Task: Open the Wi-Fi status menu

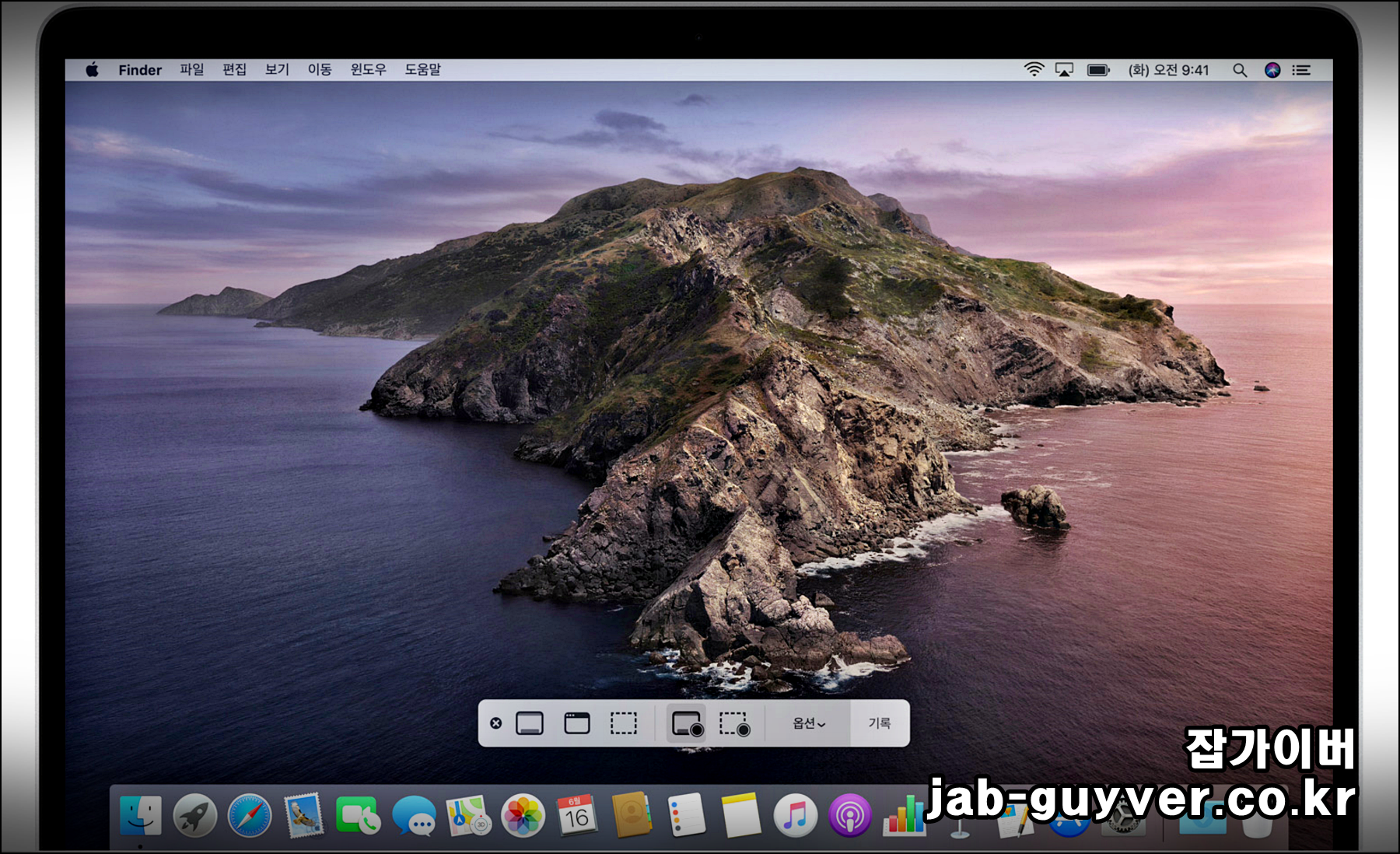Action: click(x=1034, y=70)
